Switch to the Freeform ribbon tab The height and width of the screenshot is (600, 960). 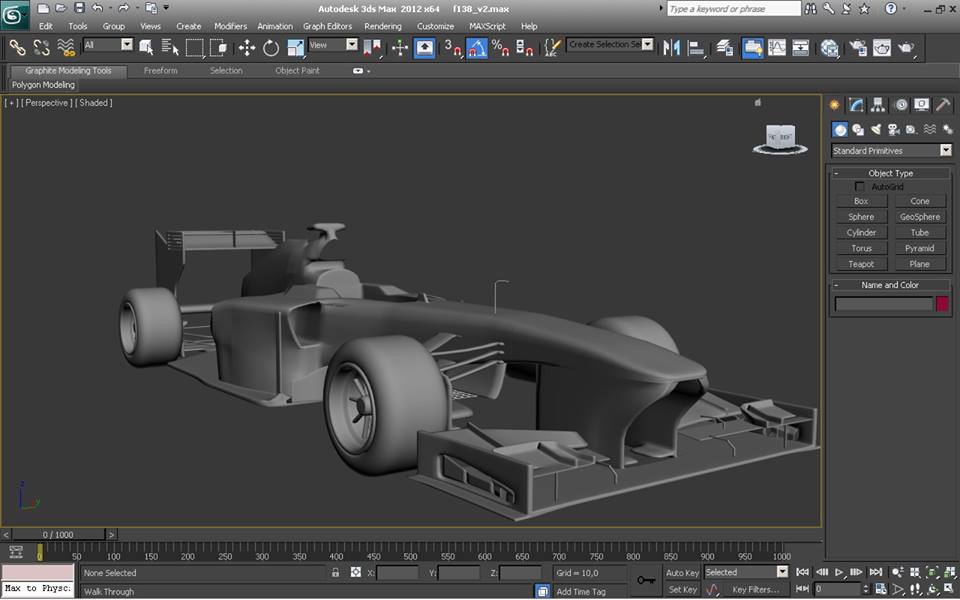pos(160,70)
